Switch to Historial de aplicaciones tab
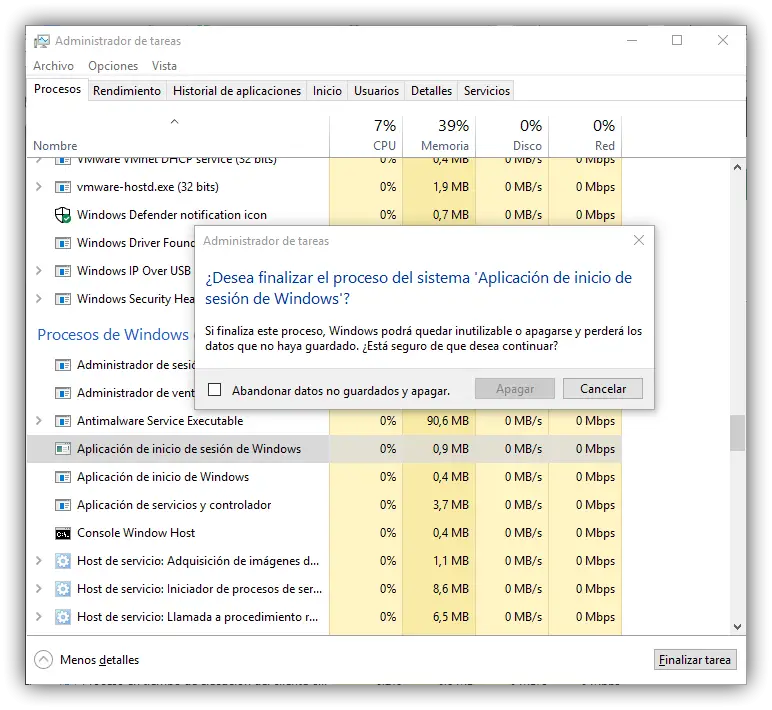This screenshot has width=772, height=710. click(237, 91)
